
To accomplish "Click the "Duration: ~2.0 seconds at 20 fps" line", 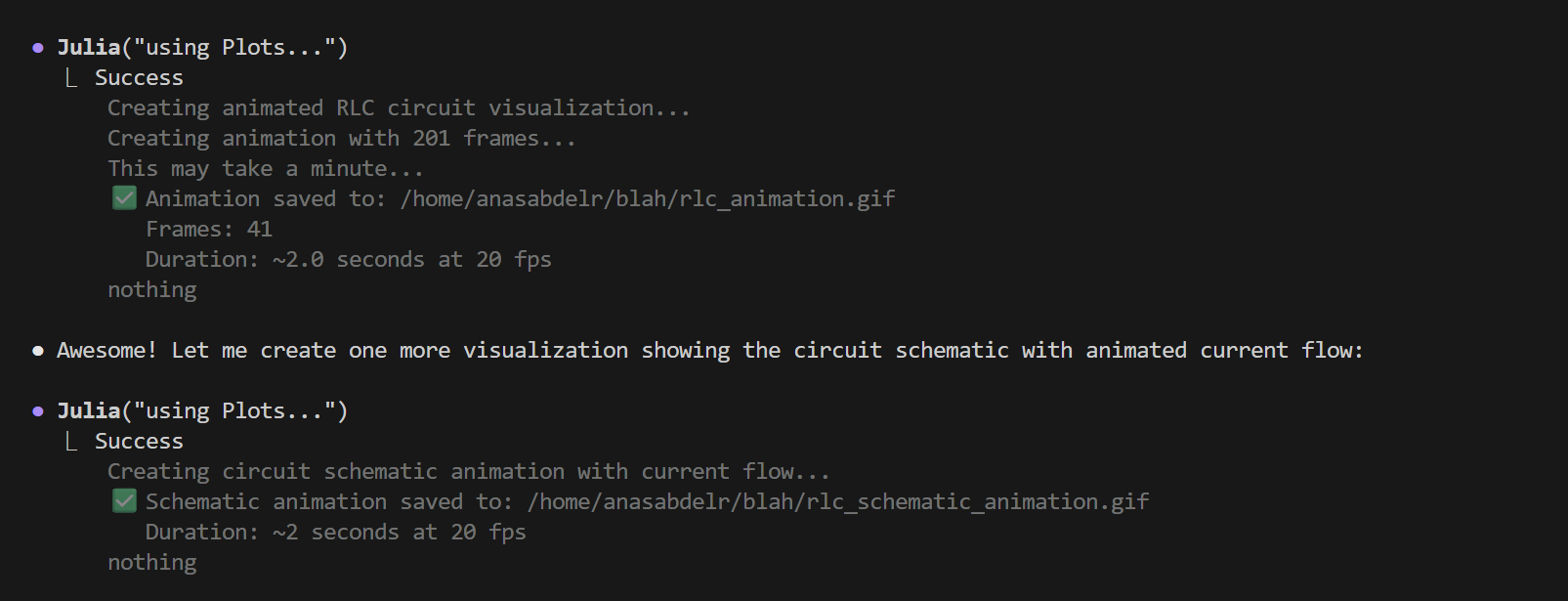I will tap(348, 260).
